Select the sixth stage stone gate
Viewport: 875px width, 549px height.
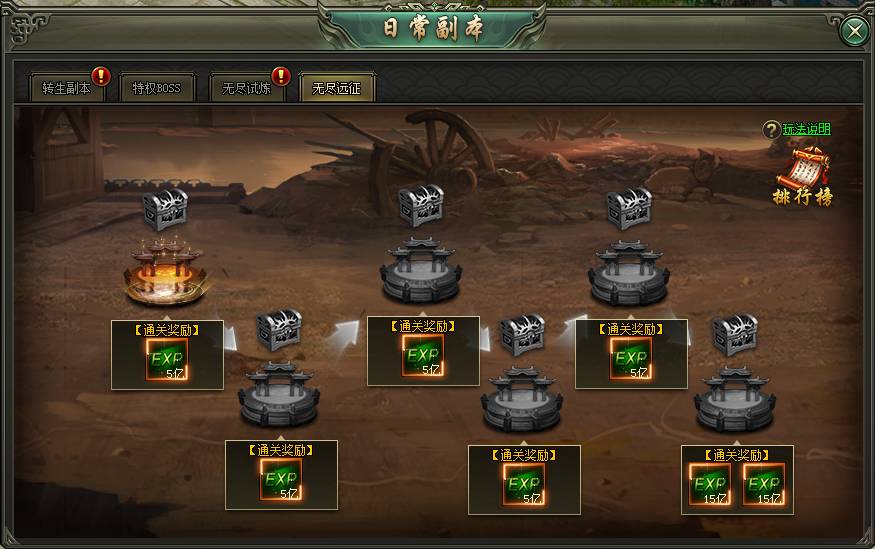click(x=735, y=398)
